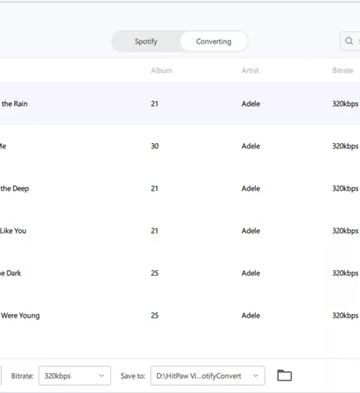This screenshot has height=393, width=360.
Task: Click the 'Bitrate:' label at bottom
Action: click(x=22, y=376)
